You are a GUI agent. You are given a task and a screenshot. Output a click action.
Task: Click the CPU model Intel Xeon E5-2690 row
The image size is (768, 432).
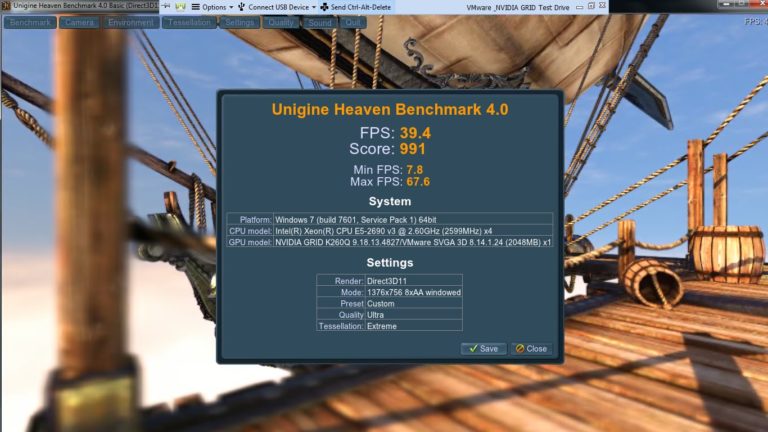coord(389,231)
